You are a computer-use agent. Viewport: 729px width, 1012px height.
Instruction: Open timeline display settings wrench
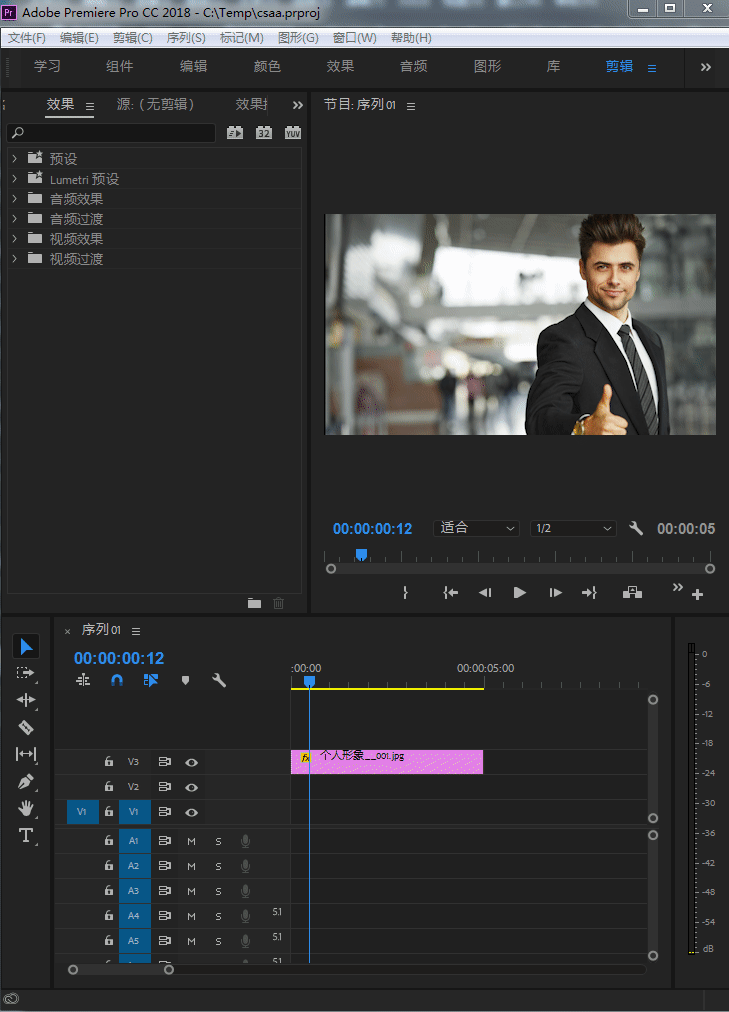tap(219, 680)
